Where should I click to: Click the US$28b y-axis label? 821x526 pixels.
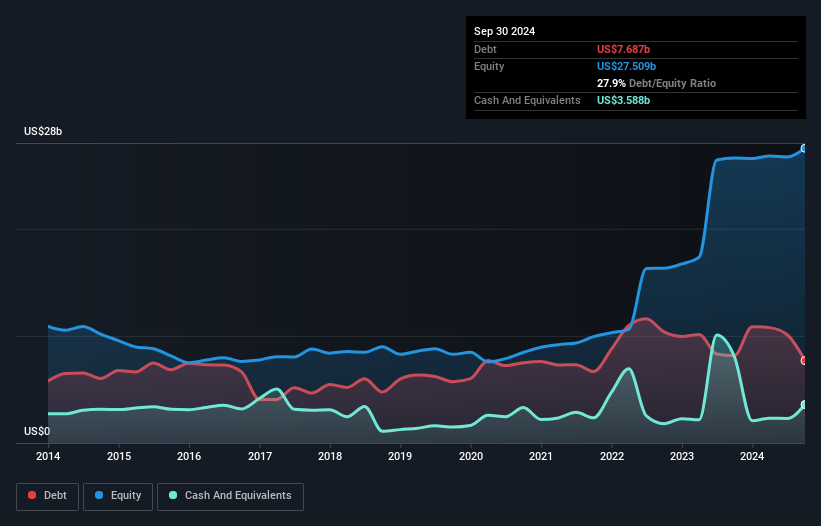pos(43,131)
